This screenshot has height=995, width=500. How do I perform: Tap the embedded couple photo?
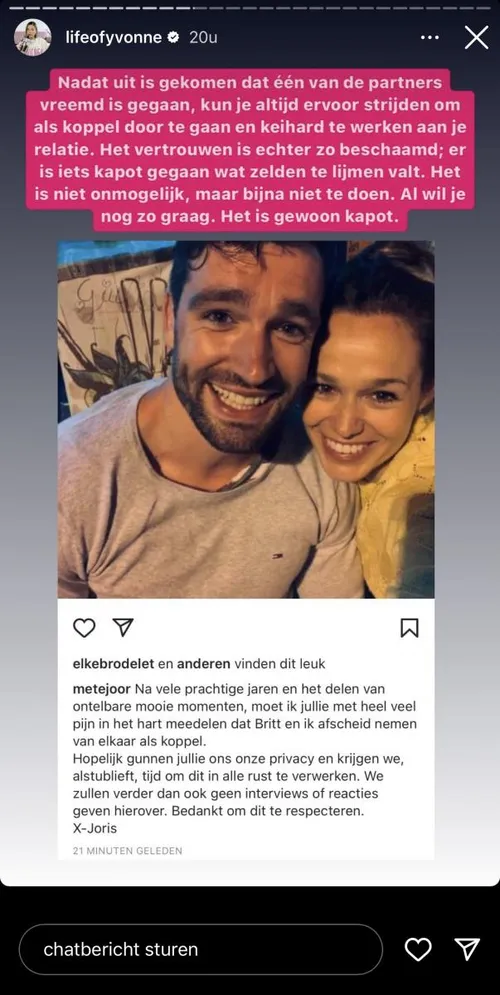pyautogui.click(x=246, y=419)
